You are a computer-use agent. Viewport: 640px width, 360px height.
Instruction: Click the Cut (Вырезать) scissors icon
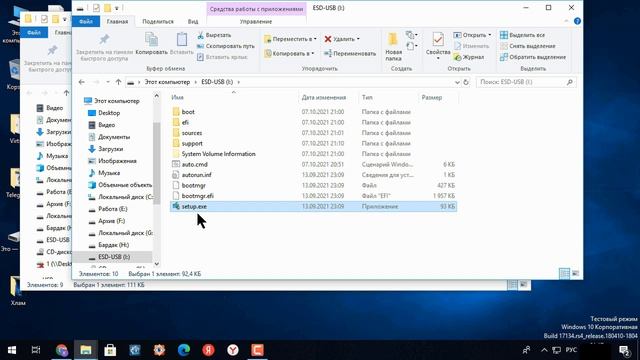click(x=200, y=36)
